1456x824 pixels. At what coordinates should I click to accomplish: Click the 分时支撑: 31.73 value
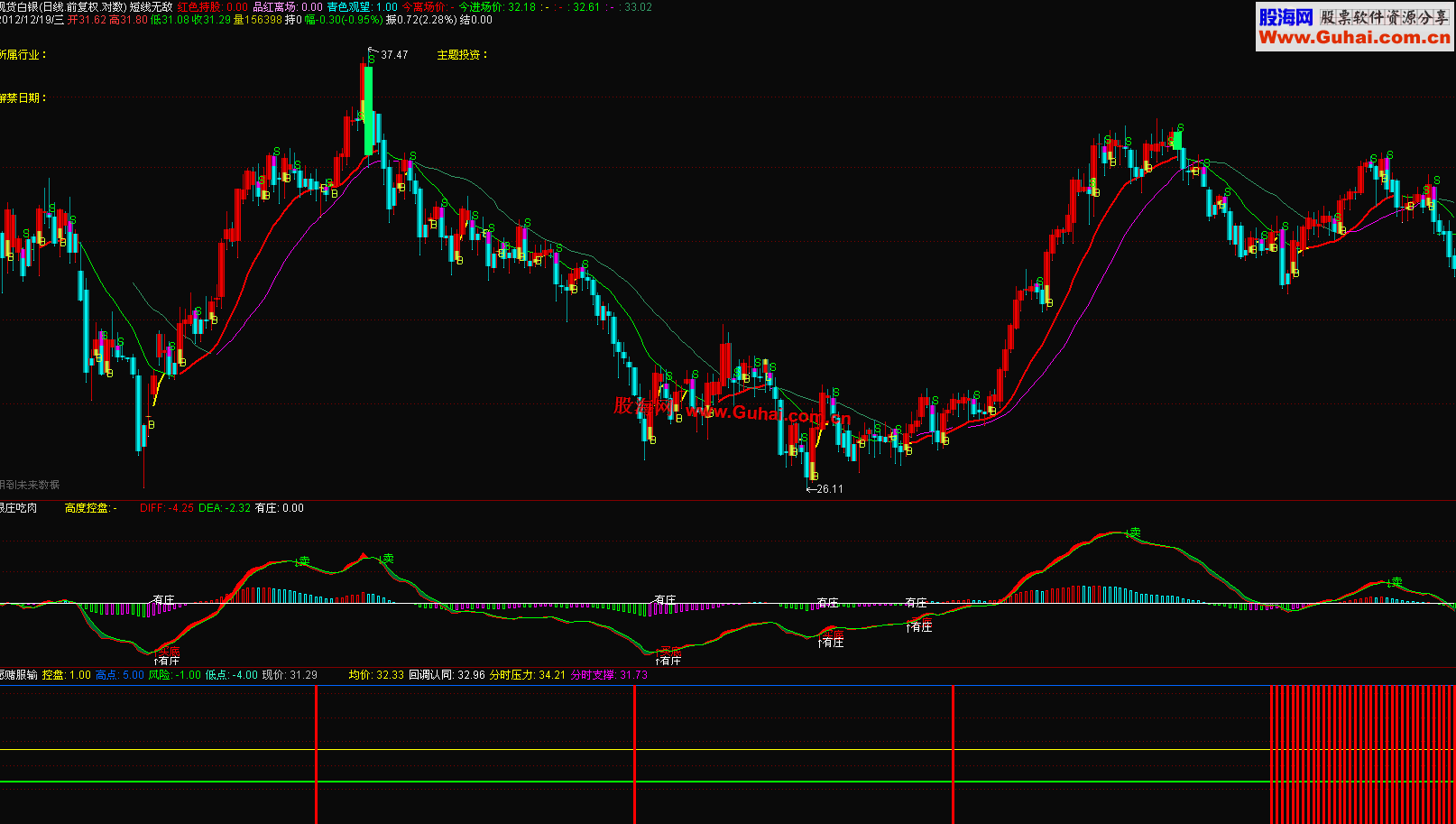point(609,675)
